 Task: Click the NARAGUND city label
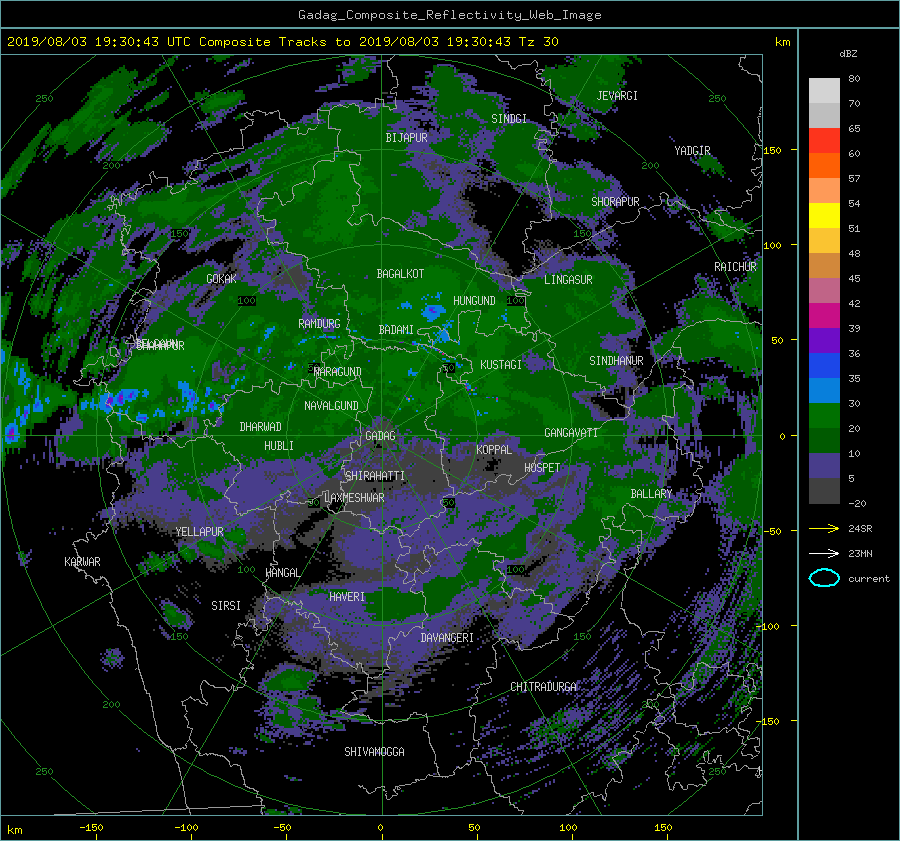[x=338, y=372]
